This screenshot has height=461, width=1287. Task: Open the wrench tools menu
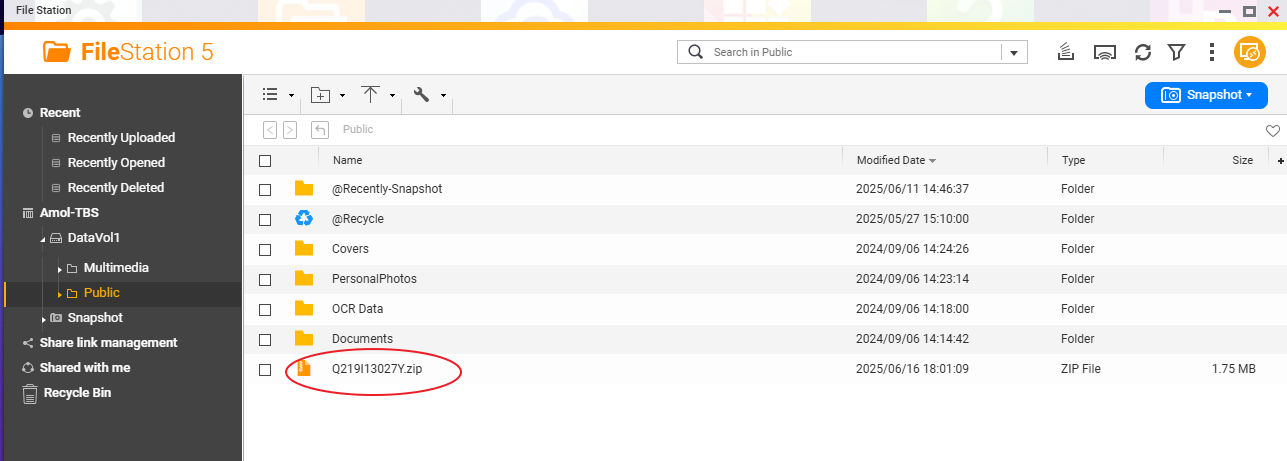point(421,95)
